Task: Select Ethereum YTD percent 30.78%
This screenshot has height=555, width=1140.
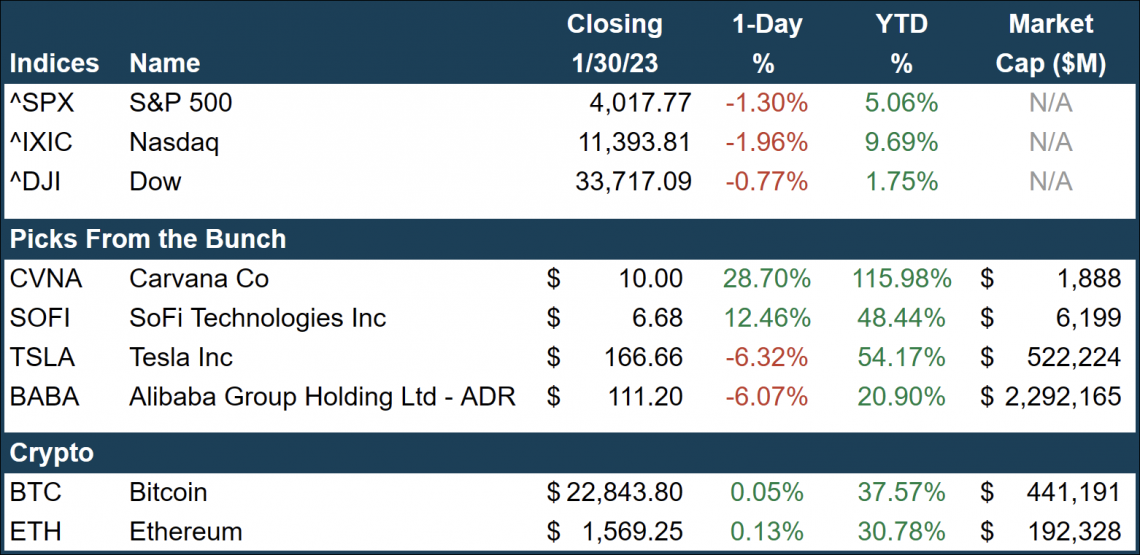Action: point(901,531)
